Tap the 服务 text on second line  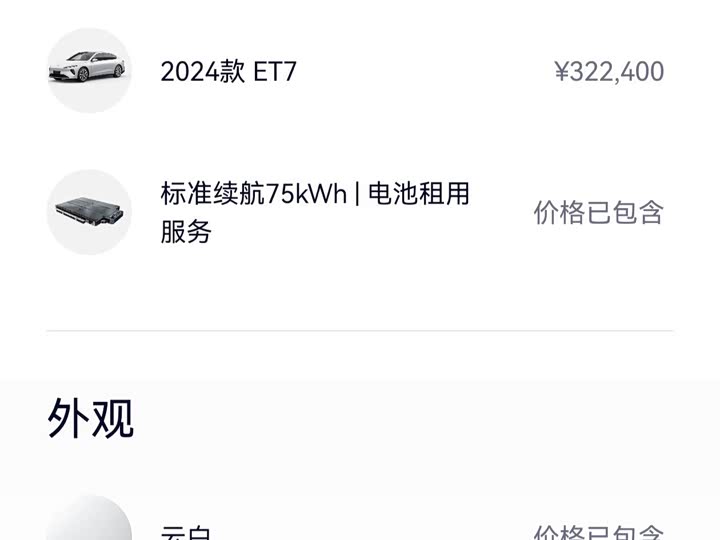(x=186, y=232)
